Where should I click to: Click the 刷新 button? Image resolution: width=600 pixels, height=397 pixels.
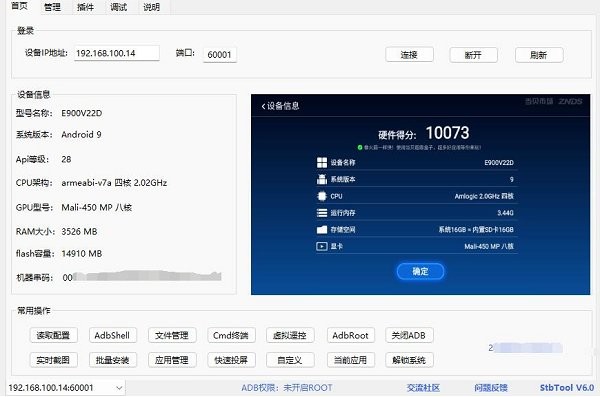pyautogui.click(x=539, y=55)
